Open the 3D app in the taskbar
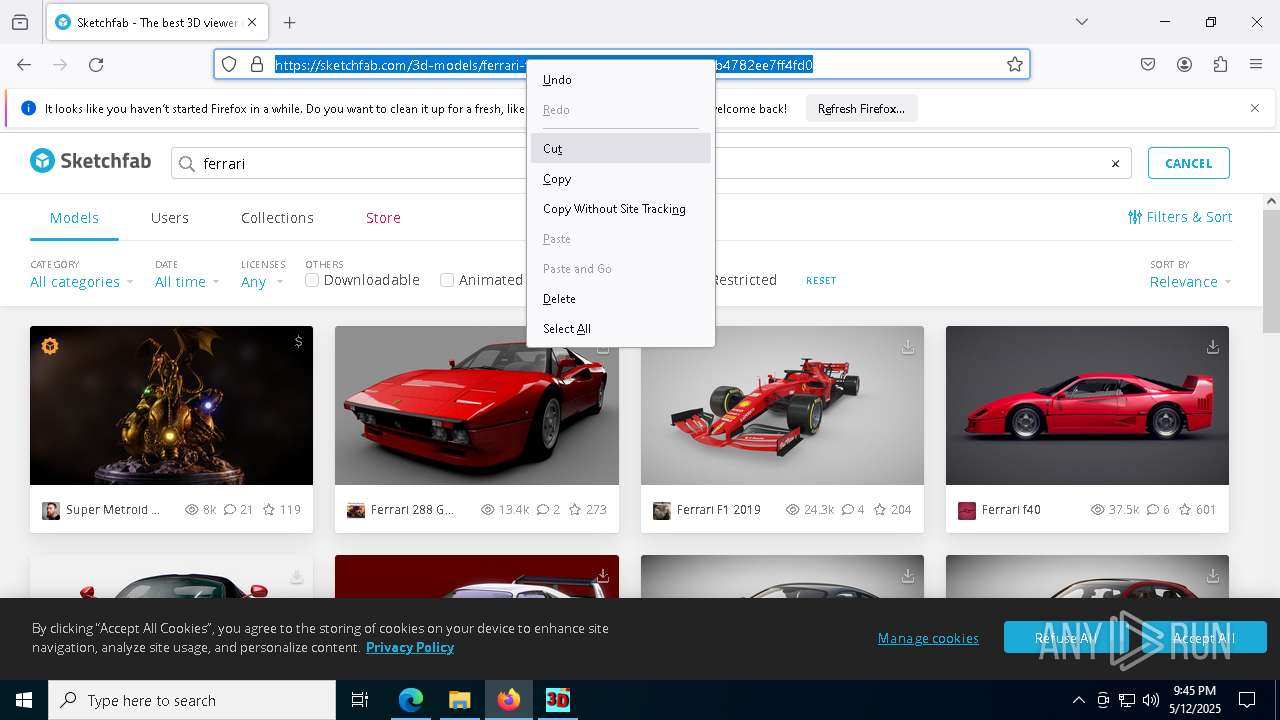 pos(557,700)
